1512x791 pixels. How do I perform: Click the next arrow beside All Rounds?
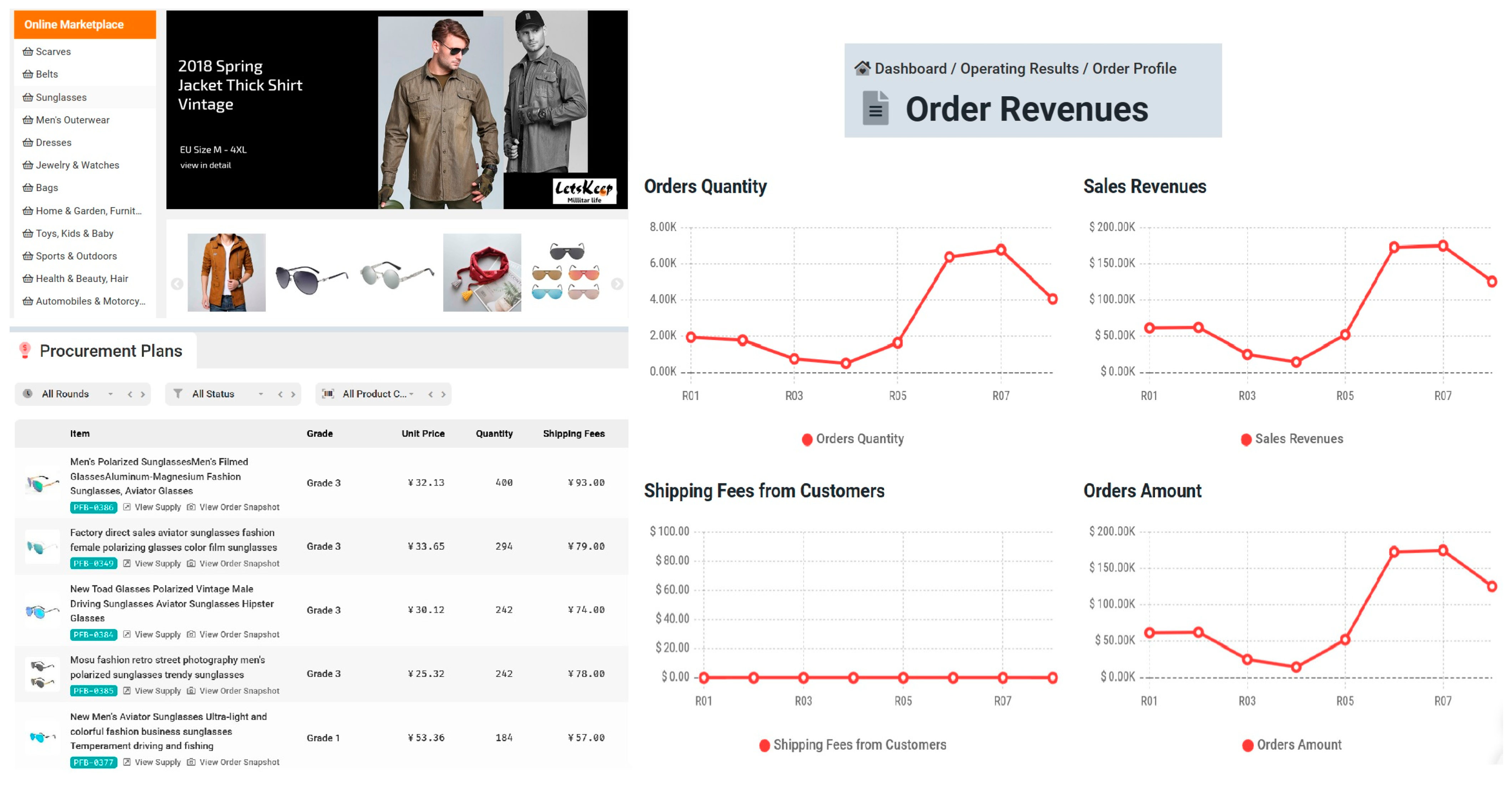(x=143, y=394)
